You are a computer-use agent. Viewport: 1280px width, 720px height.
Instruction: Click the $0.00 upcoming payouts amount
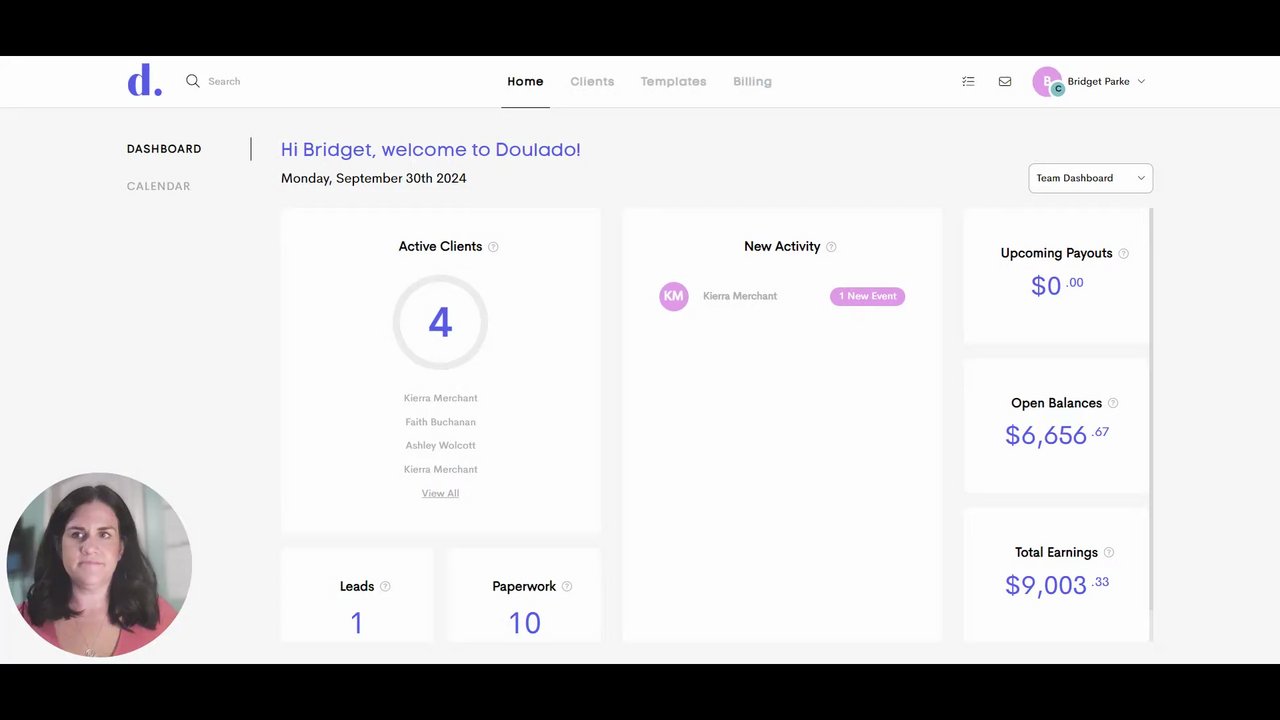(1057, 285)
